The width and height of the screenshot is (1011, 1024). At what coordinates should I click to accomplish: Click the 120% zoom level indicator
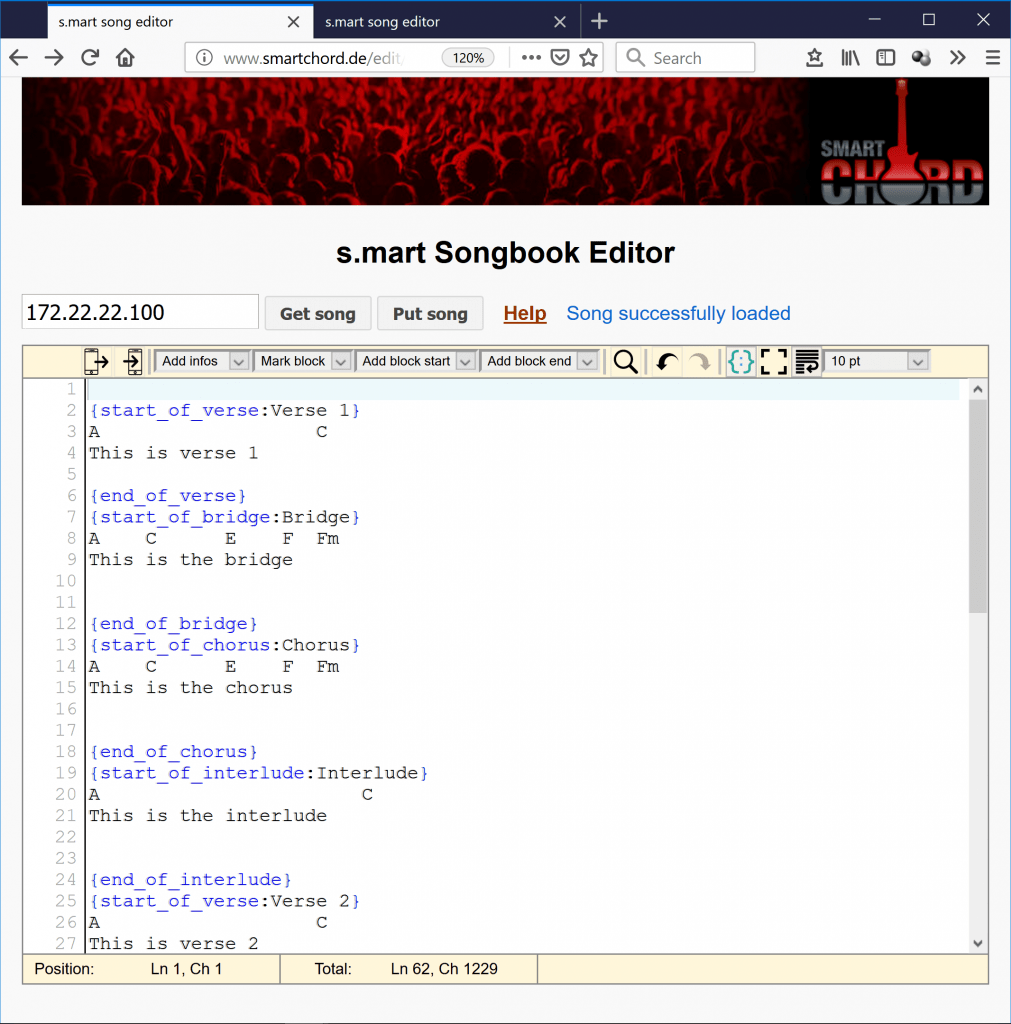pos(468,57)
